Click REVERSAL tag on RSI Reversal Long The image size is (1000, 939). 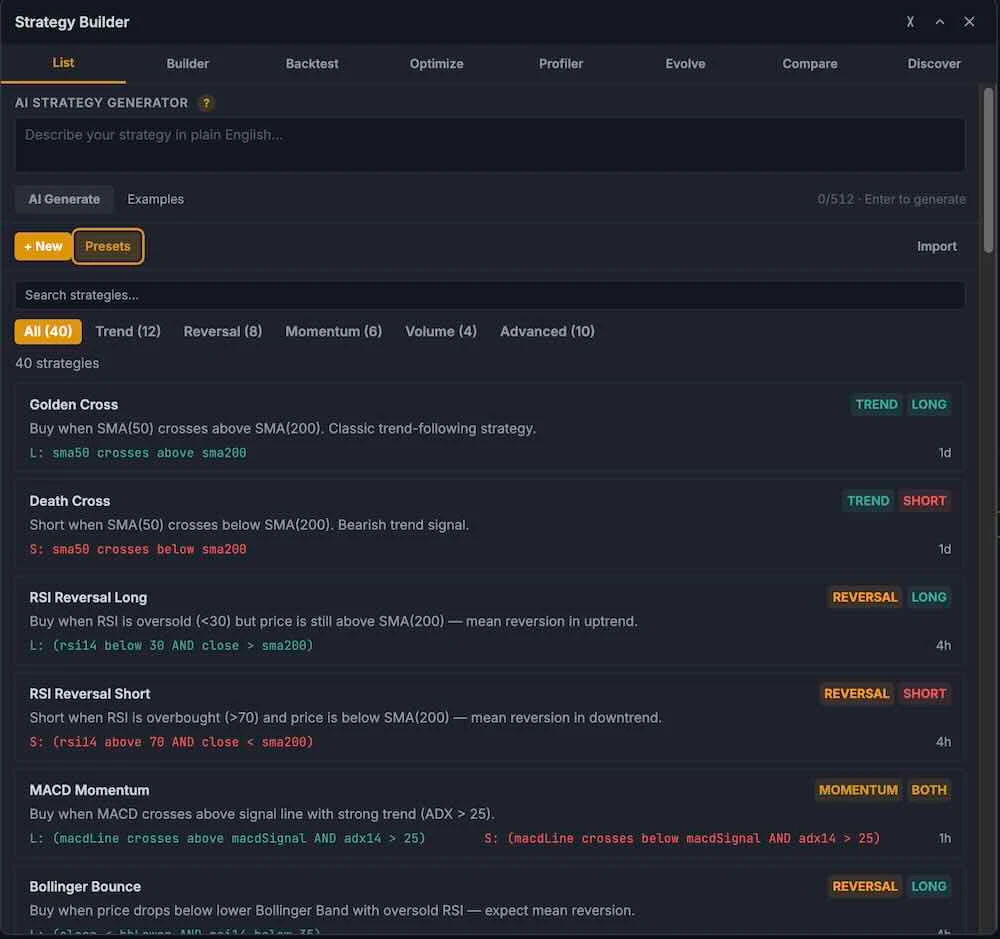[x=864, y=597]
